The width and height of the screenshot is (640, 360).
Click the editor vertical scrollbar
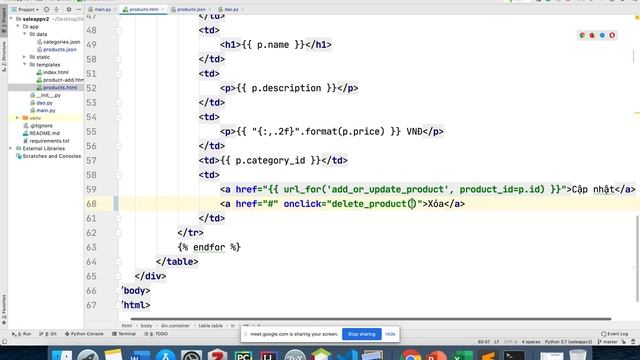click(637, 258)
